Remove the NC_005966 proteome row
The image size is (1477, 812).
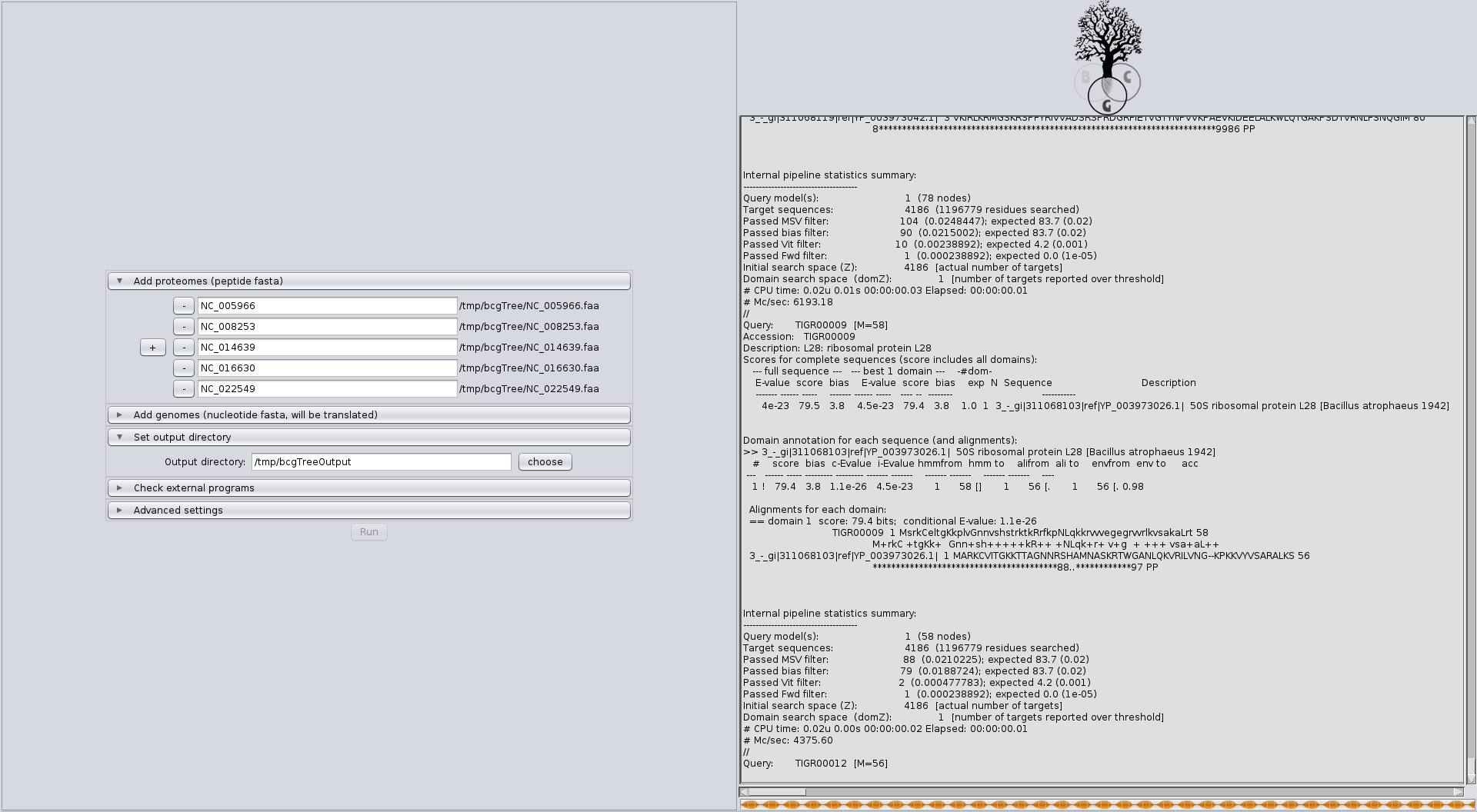[x=184, y=306]
